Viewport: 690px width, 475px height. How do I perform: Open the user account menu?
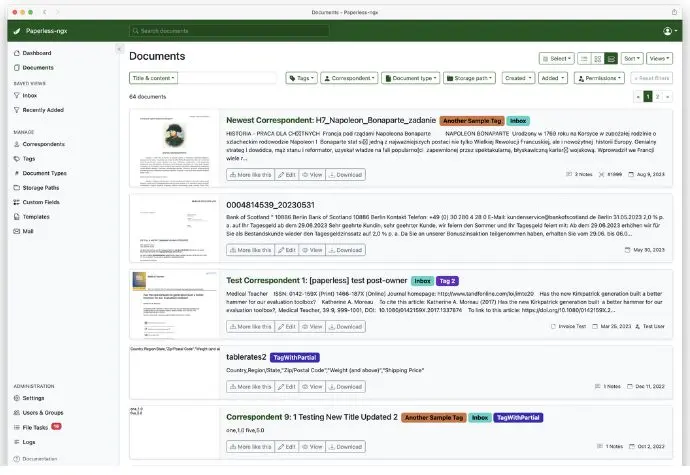point(670,31)
